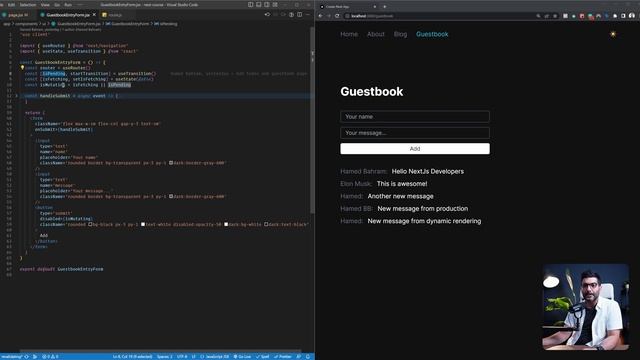
Task: Open the browser side panel icon
Action: point(623,16)
